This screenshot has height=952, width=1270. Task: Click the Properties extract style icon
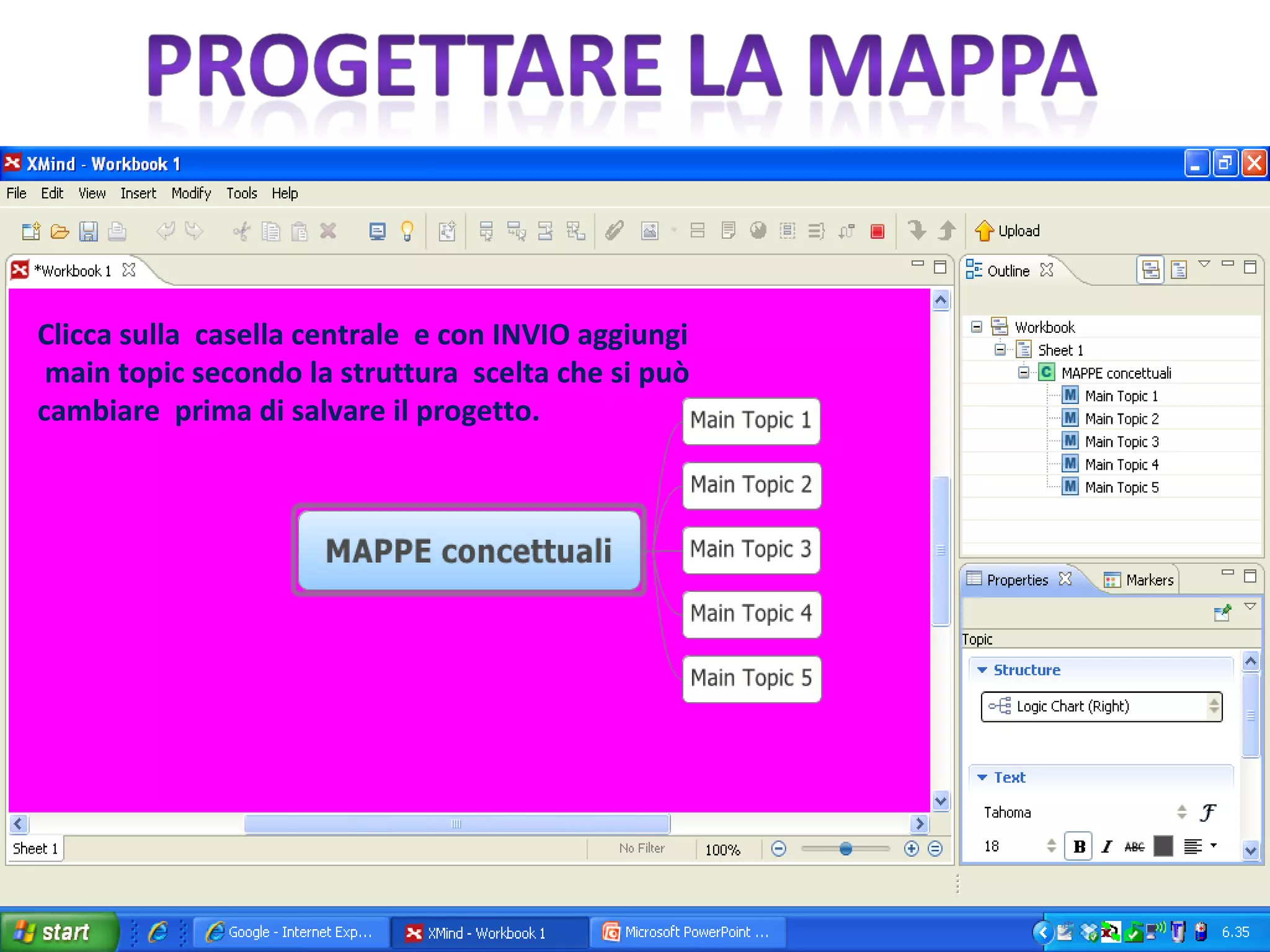pyautogui.click(x=1223, y=613)
